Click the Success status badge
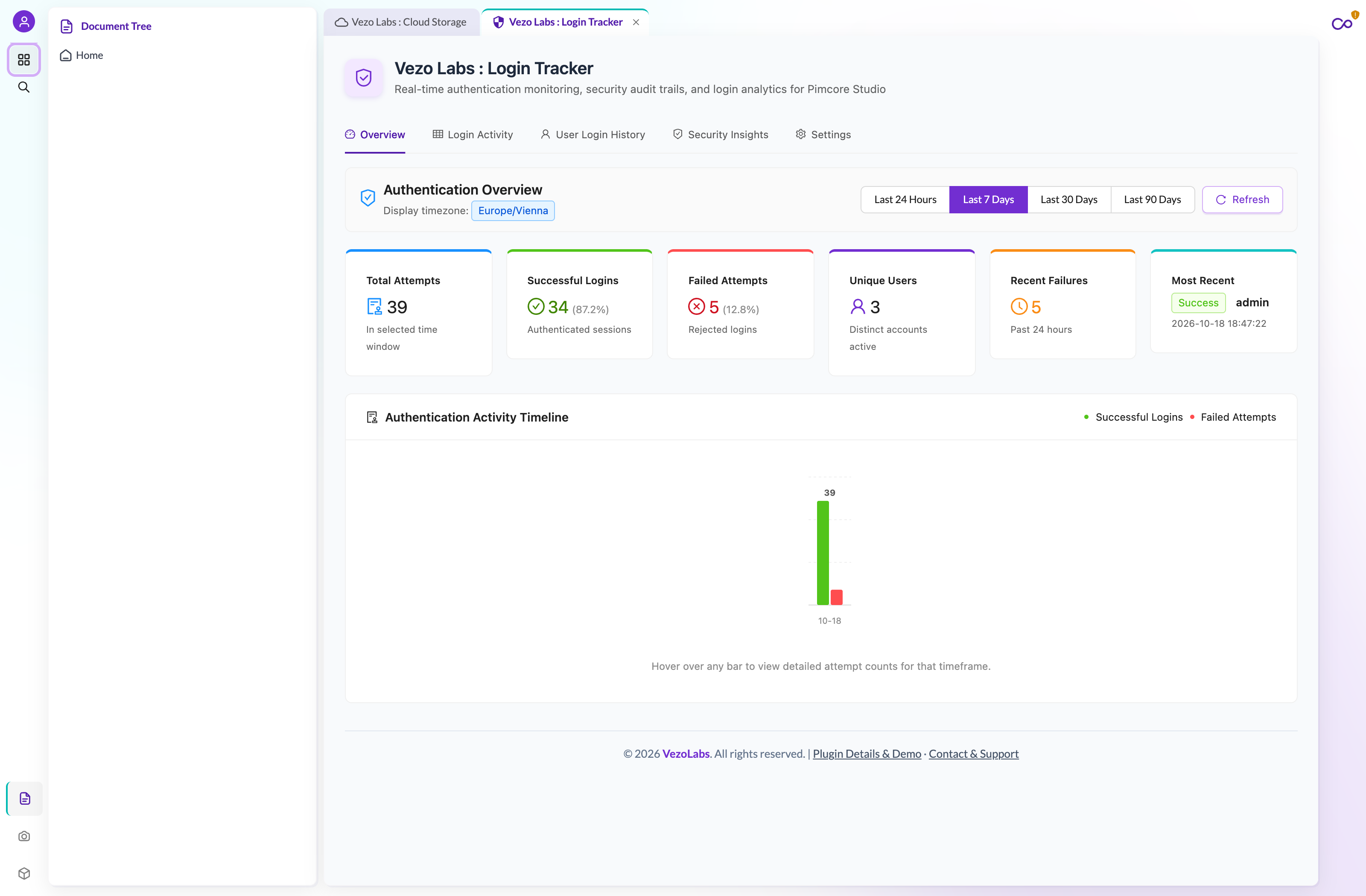Screen dimensions: 1366x896 (x=1198, y=303)
